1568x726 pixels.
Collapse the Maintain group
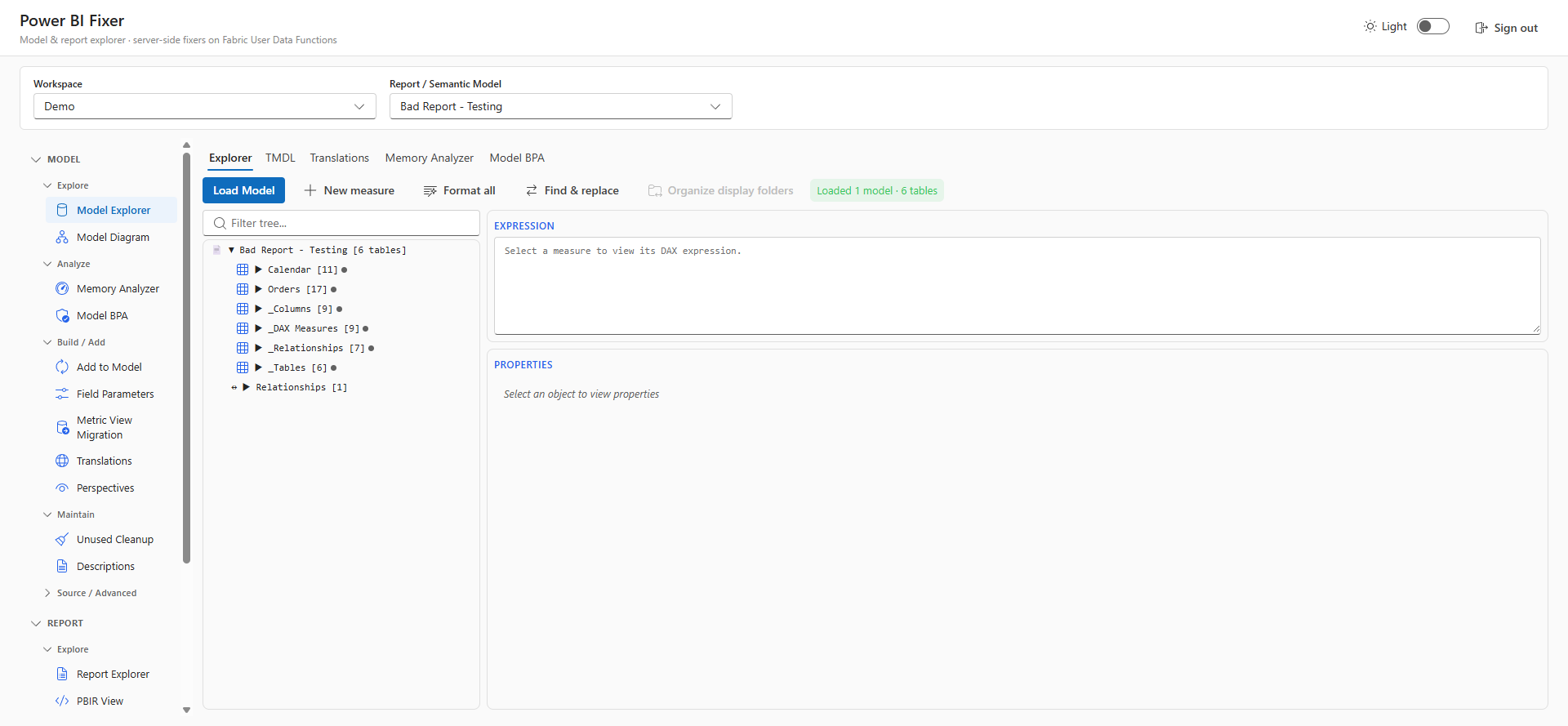[x=47, y=514]
